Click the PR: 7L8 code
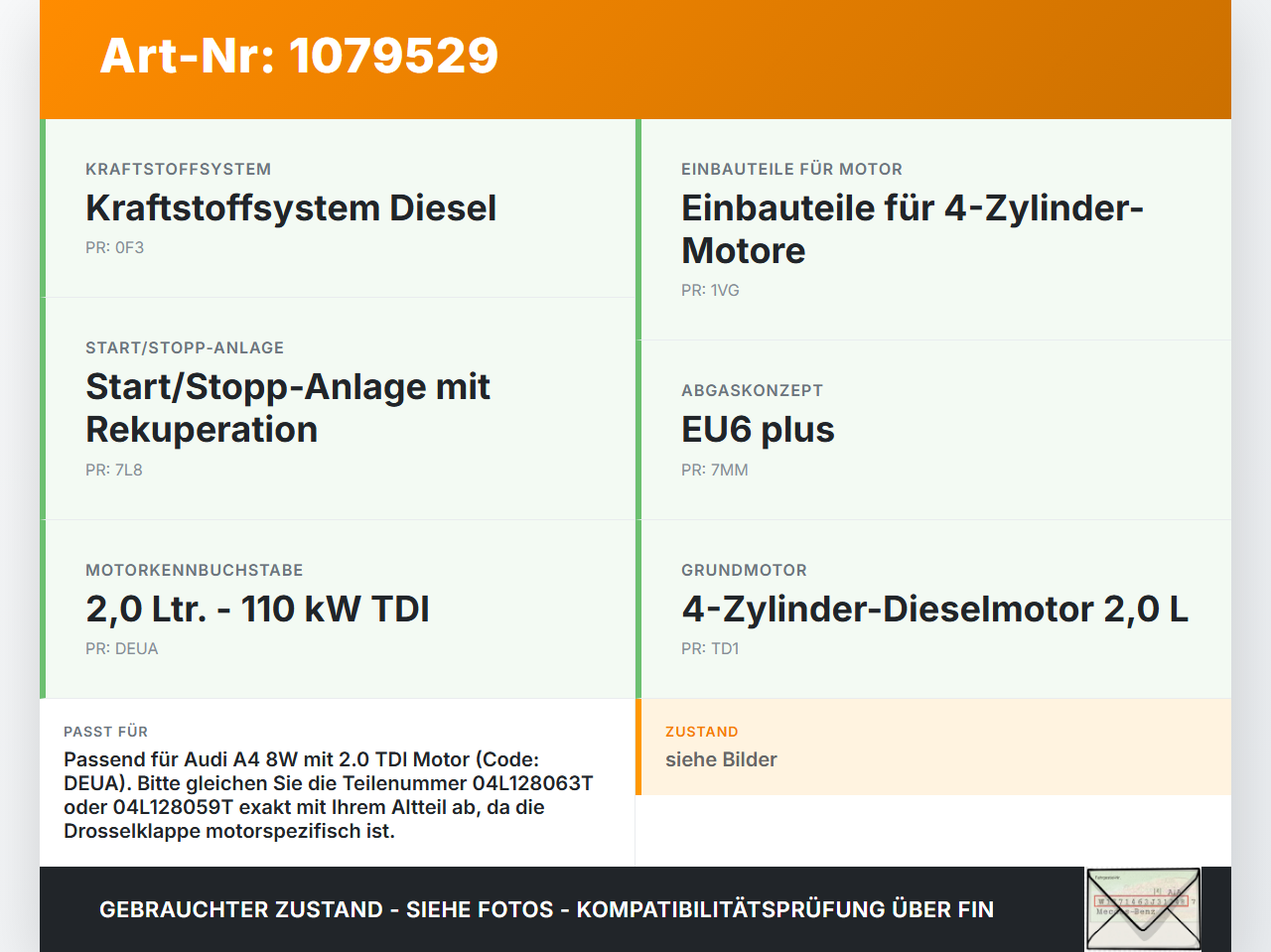The width and height of the screenshot is (1271, 952). coord(114,471)
